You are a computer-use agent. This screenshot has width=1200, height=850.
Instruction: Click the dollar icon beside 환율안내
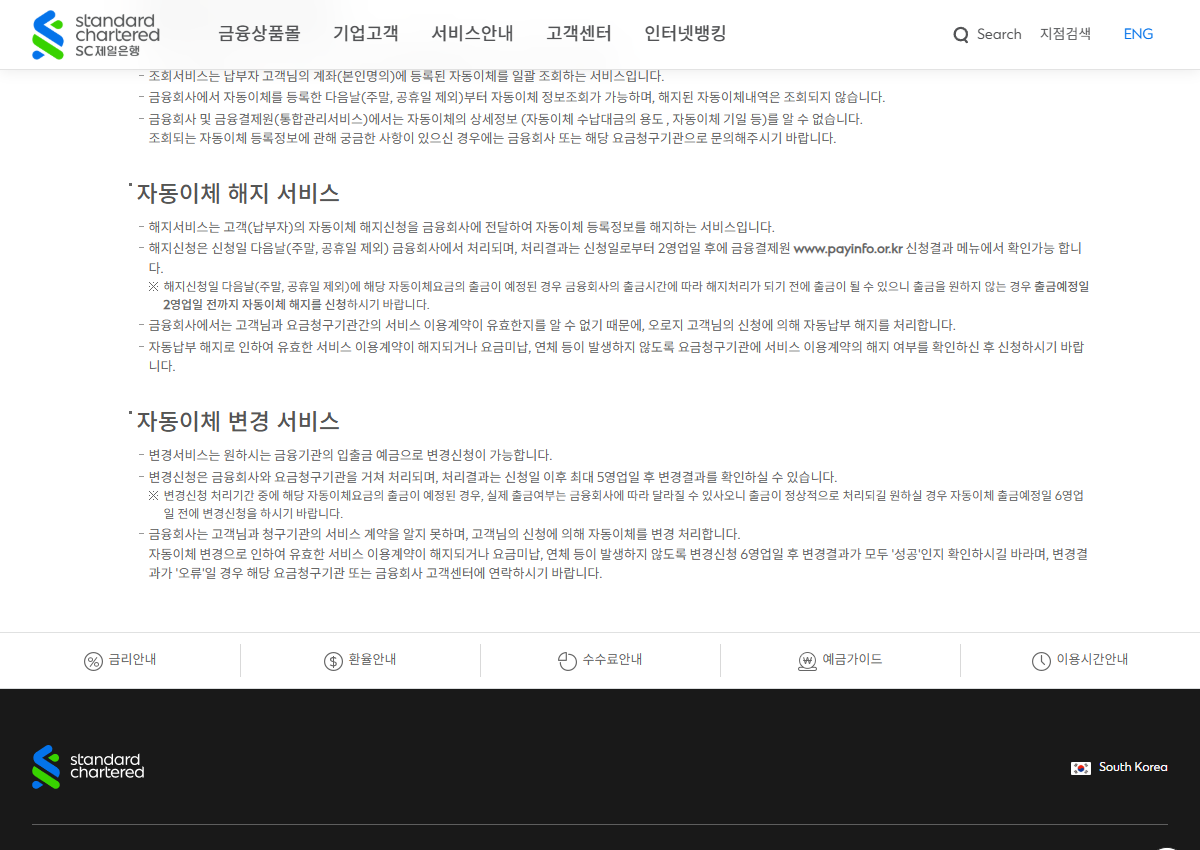point(333,661)
